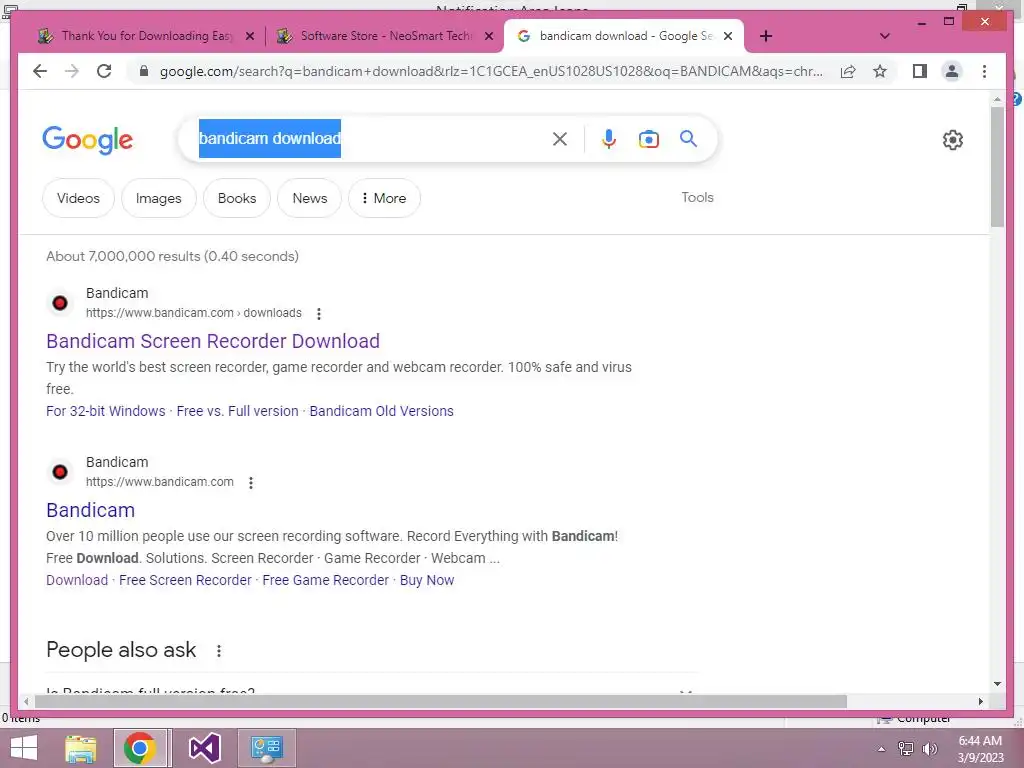Open the search Tools options
Image resolution: width=1024 pixels, height=768 pixels.
(697, 197)
